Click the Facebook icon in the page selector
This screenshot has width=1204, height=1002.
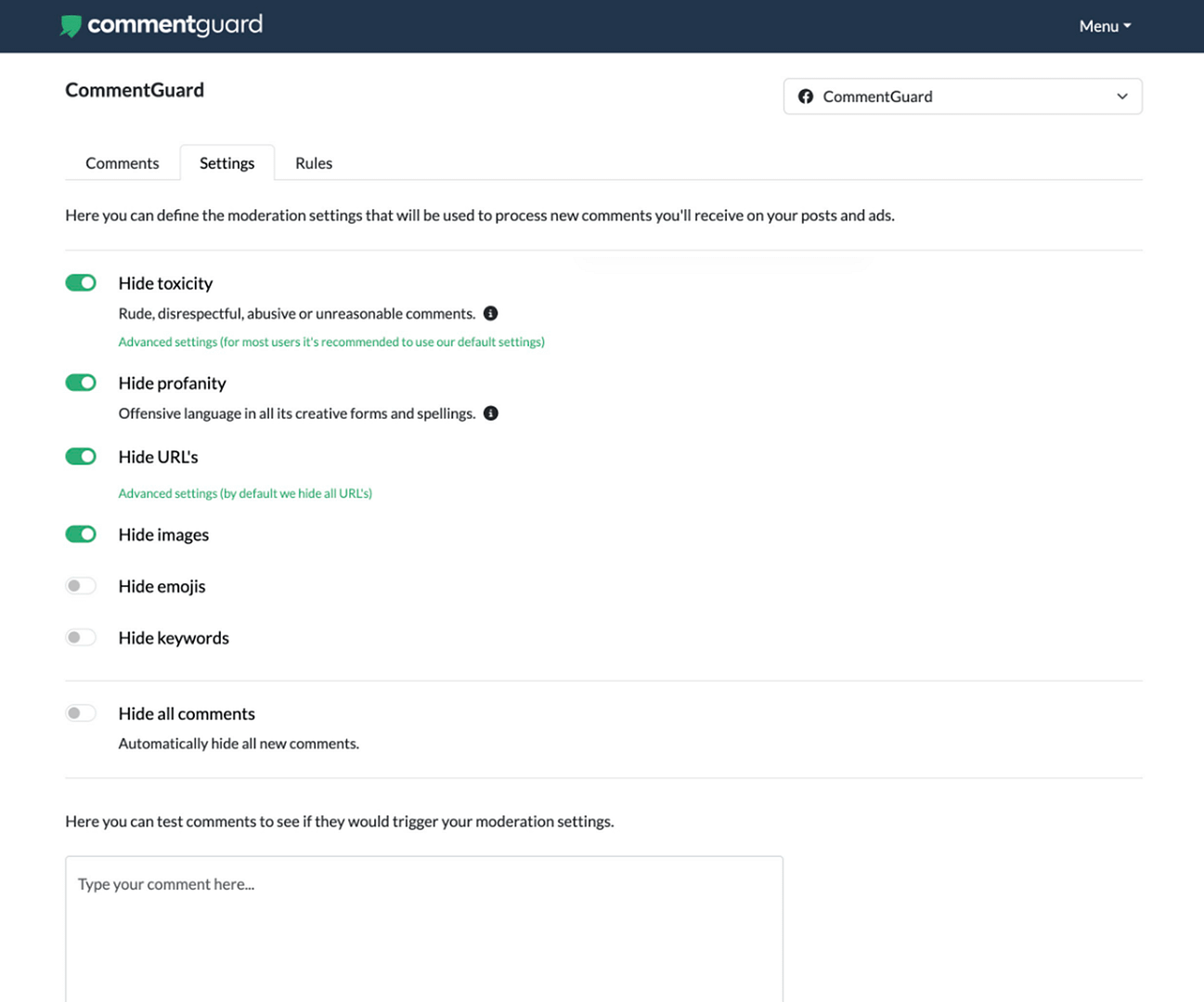coord(805,96)
